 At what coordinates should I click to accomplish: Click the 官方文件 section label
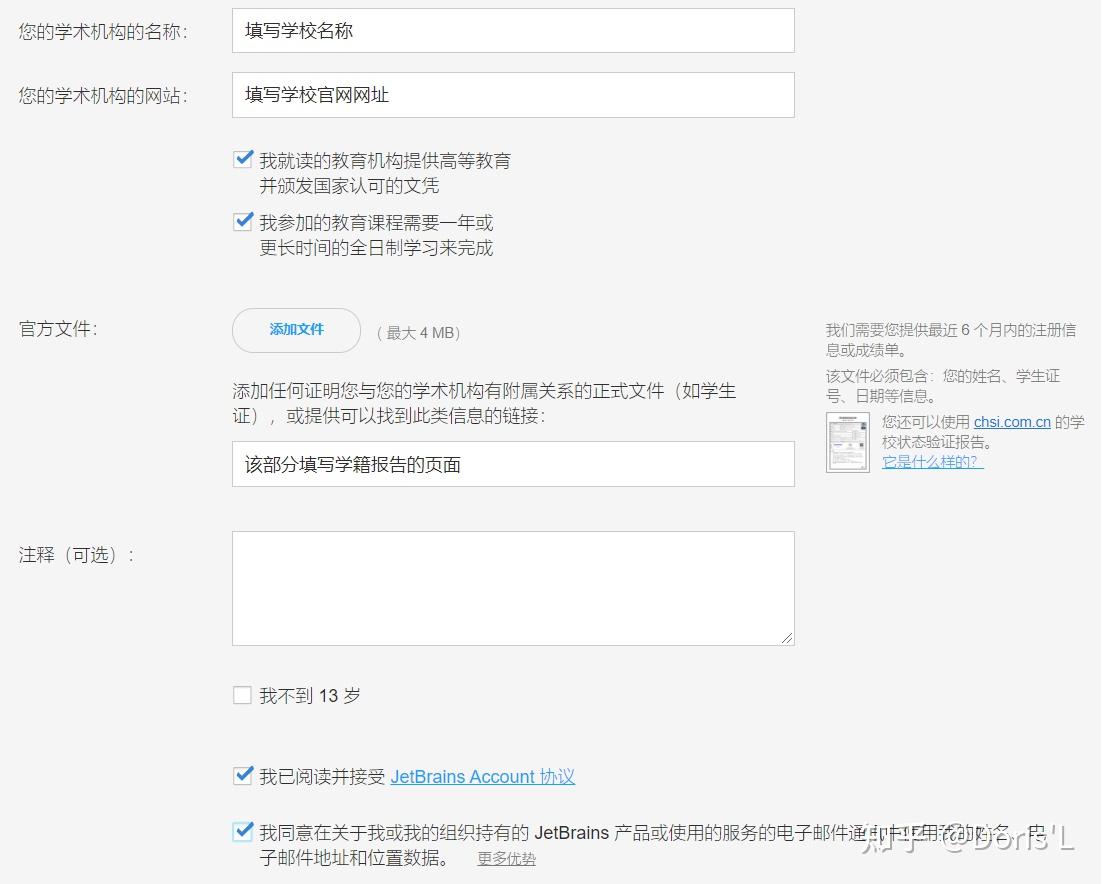pos(57,328)
